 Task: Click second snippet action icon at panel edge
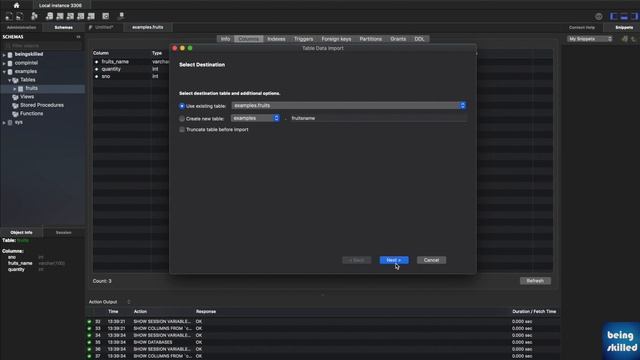coord(633,39)
